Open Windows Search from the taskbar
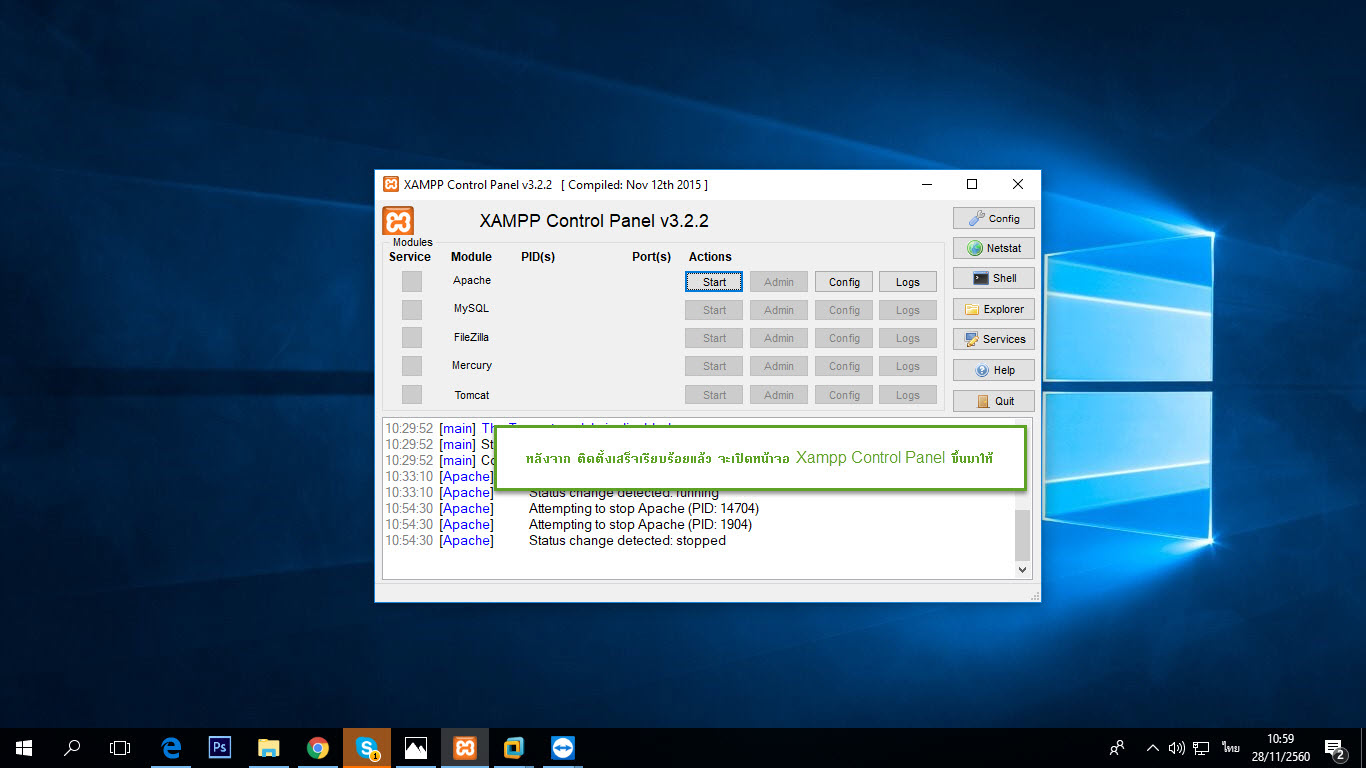The width and height of the screenshot is (1366, 768). pos(72,748)
